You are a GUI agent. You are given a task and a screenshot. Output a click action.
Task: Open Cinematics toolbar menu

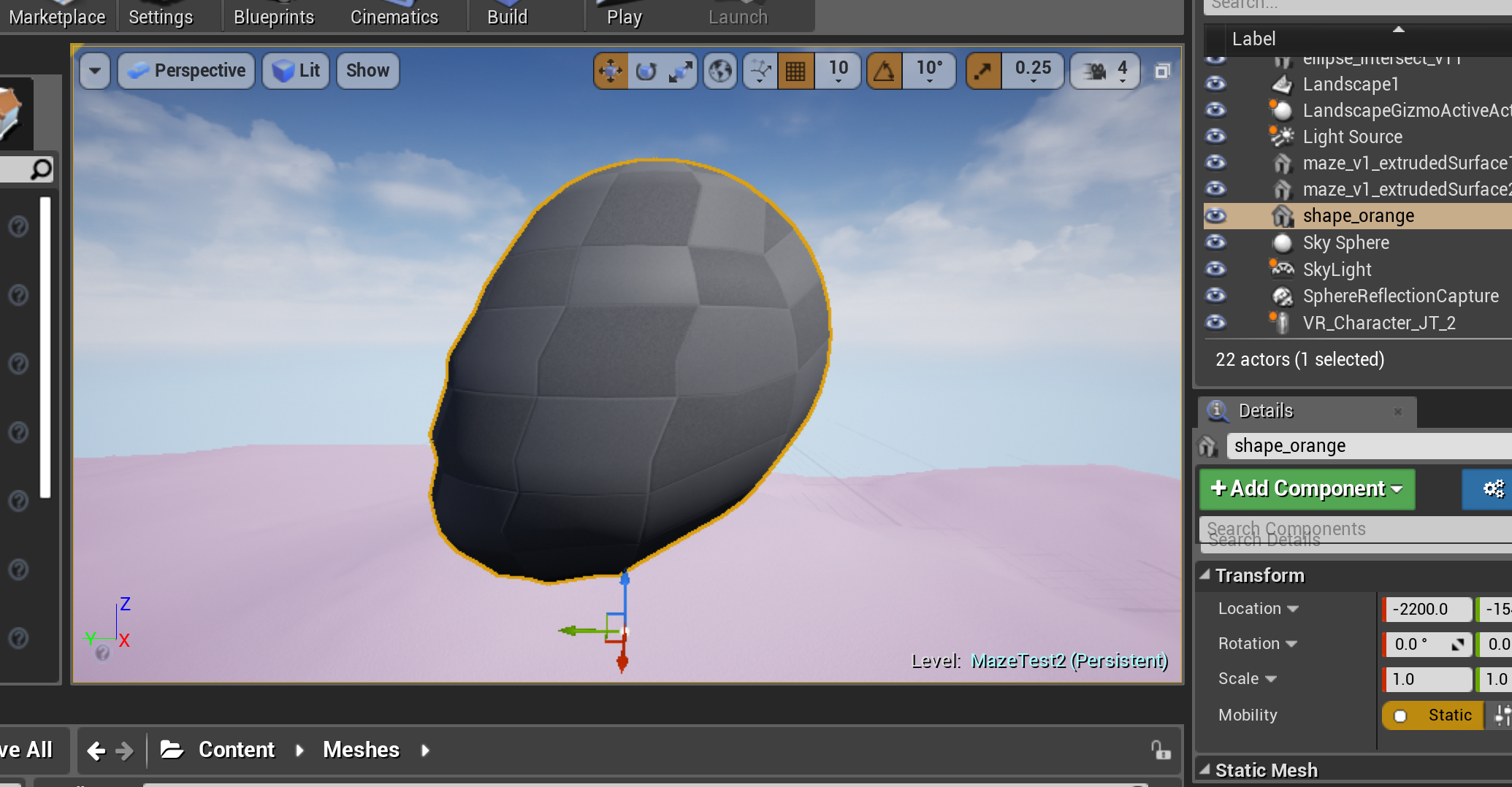coord(394,16)
